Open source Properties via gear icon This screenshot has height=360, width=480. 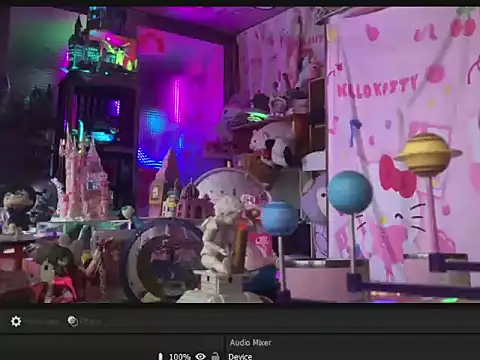[x=16, y=321]
